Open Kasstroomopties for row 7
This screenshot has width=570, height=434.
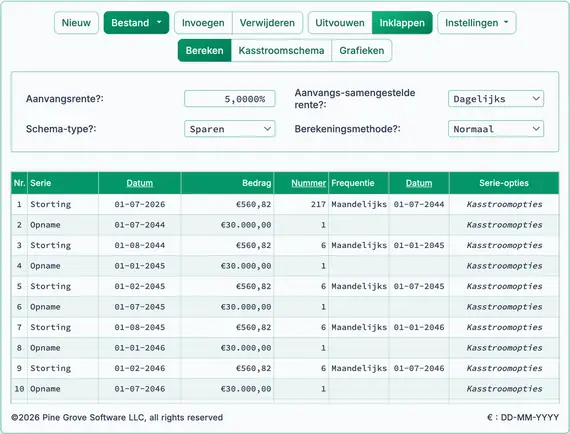[x=504, y=327]
